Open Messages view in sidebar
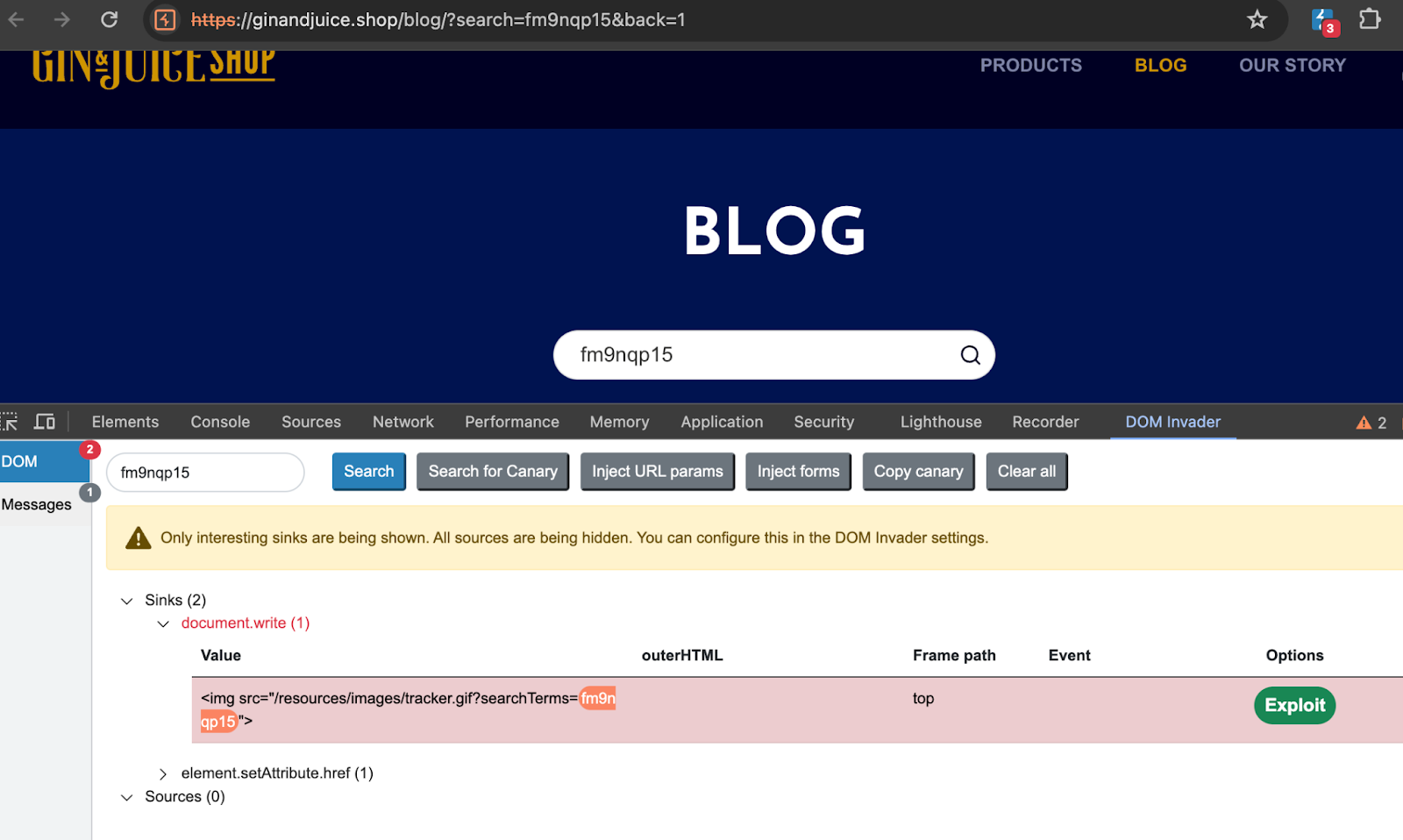The width and height of the screenshot is (1403, 840). [x=45, y=504]
